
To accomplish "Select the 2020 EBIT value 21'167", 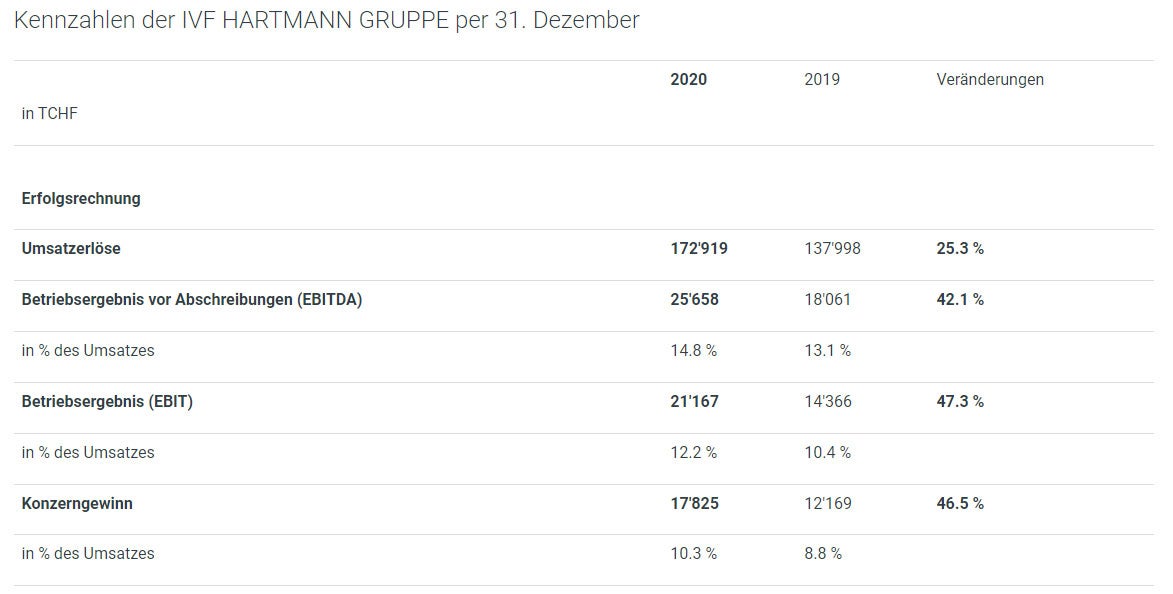I will [x=694, y=402].
